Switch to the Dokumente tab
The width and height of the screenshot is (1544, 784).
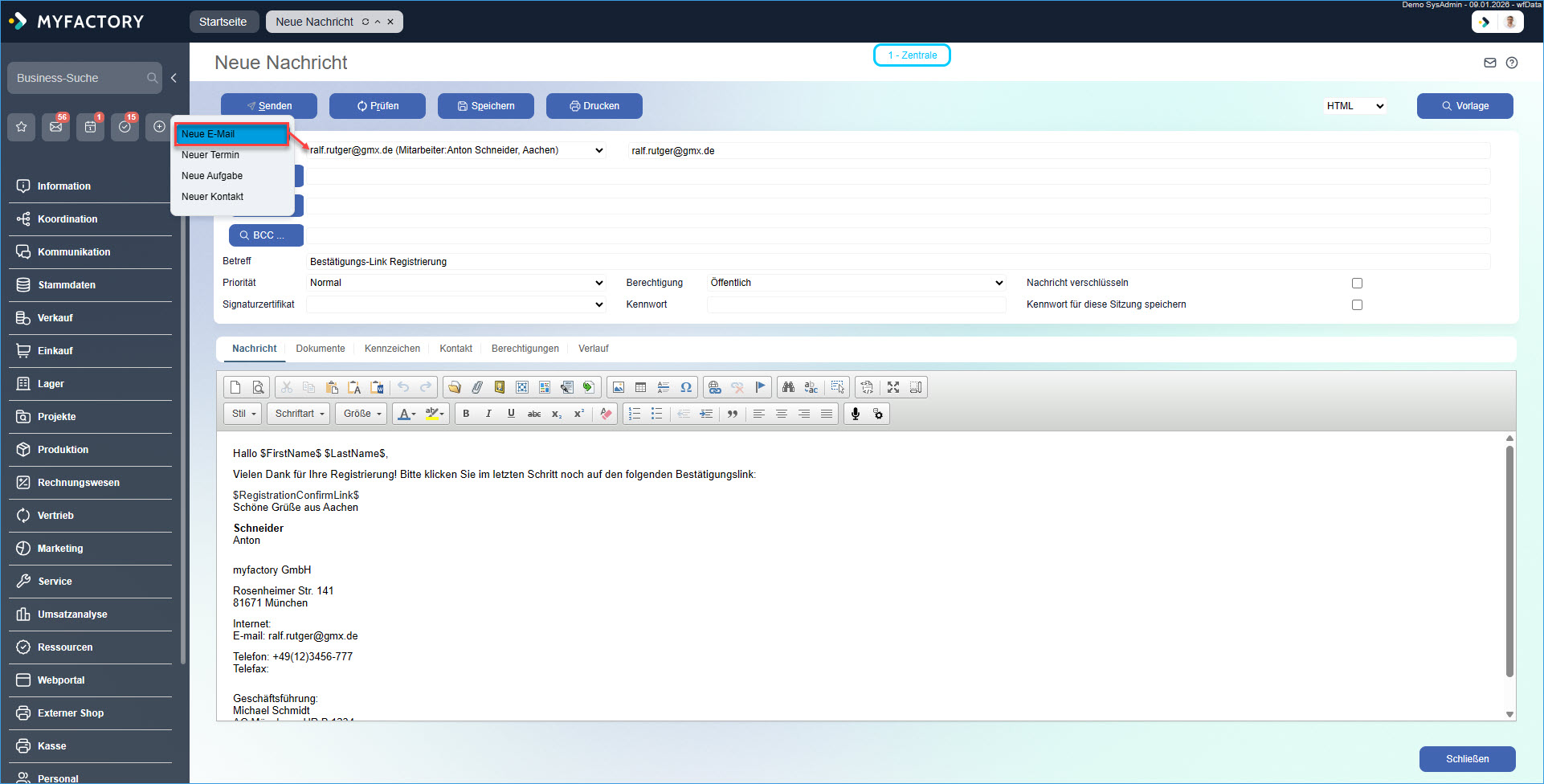(x=320, y=348)
